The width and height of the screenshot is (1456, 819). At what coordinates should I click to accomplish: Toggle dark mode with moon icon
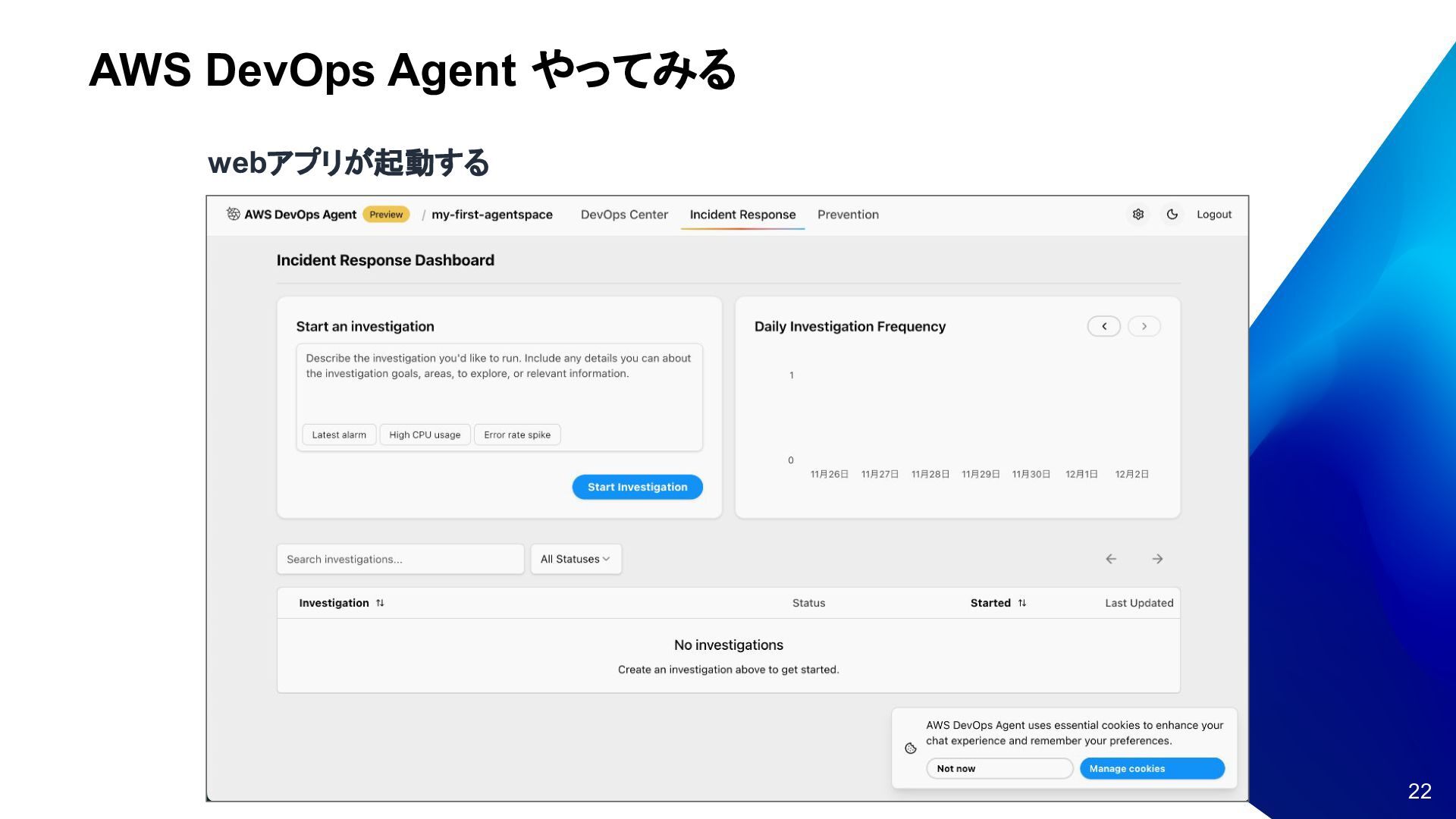click(x=1172, y=215)
